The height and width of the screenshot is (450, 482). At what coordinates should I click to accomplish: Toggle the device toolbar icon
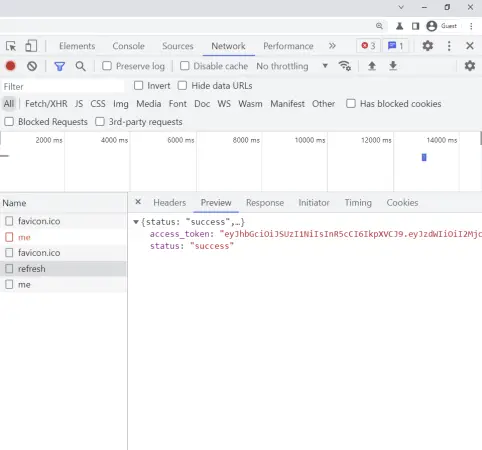[x=31, y=46]
